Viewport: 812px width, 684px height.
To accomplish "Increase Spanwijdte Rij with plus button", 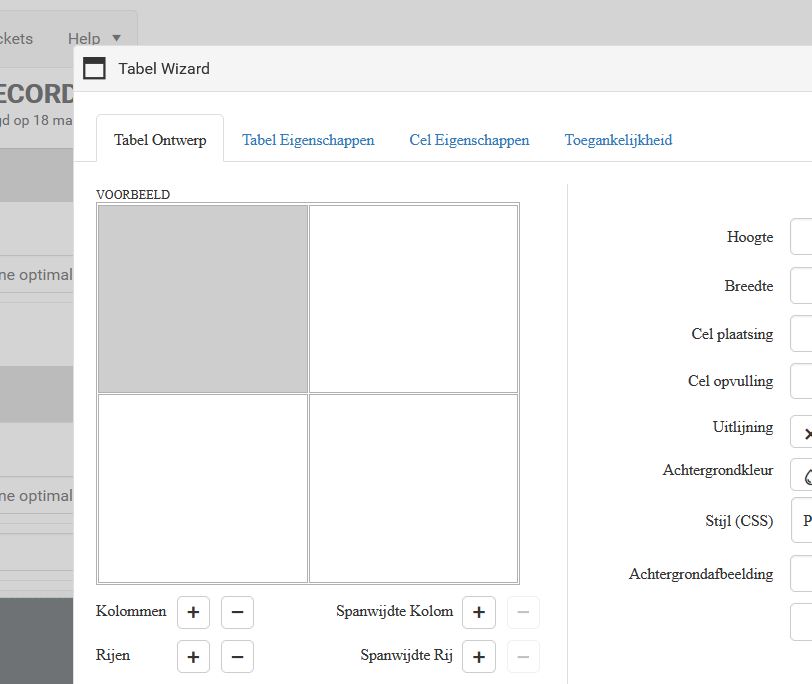I will [479, 657].
